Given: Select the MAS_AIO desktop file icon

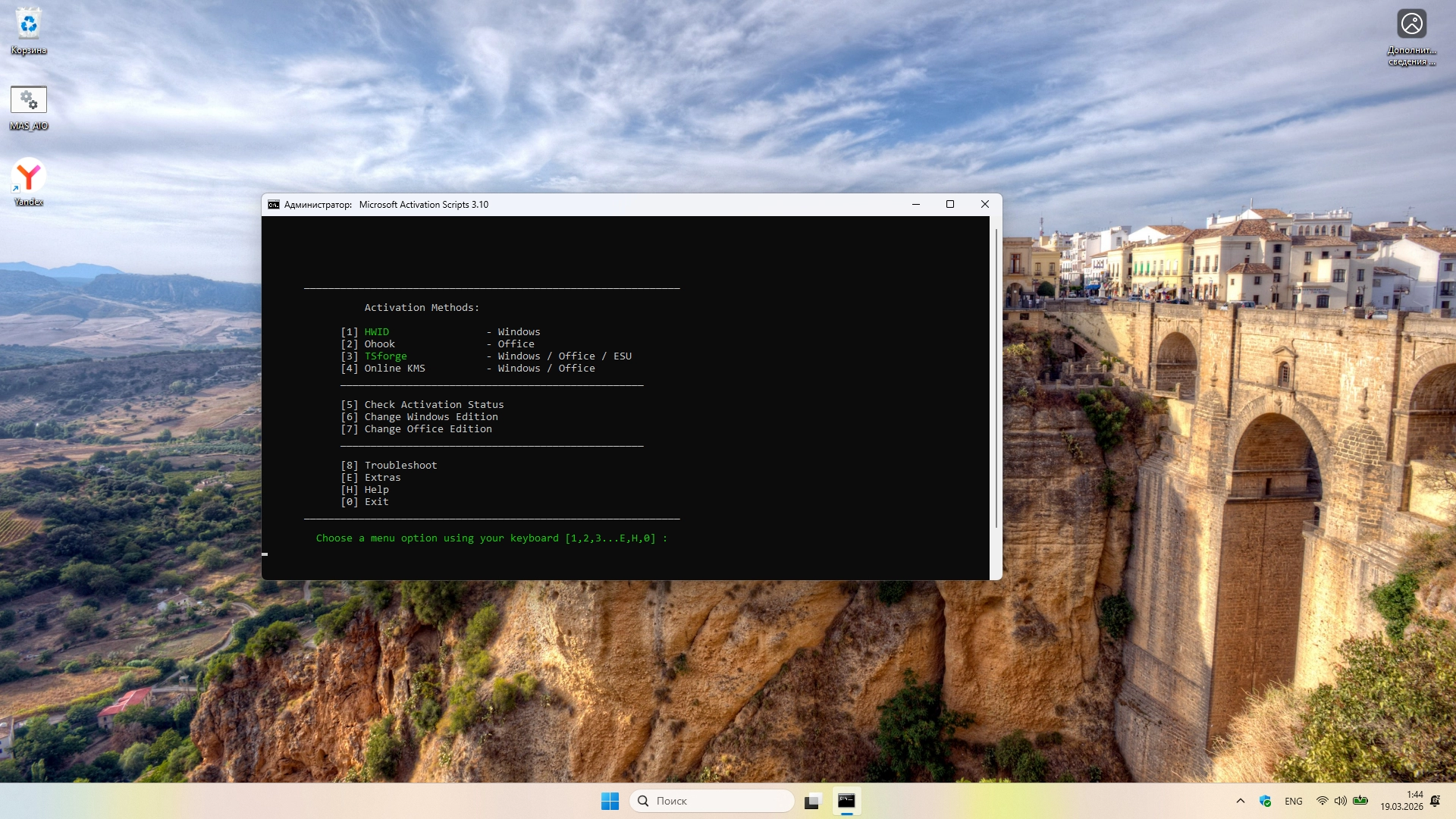Looking at the screenshot, I should tap(28, 101).
